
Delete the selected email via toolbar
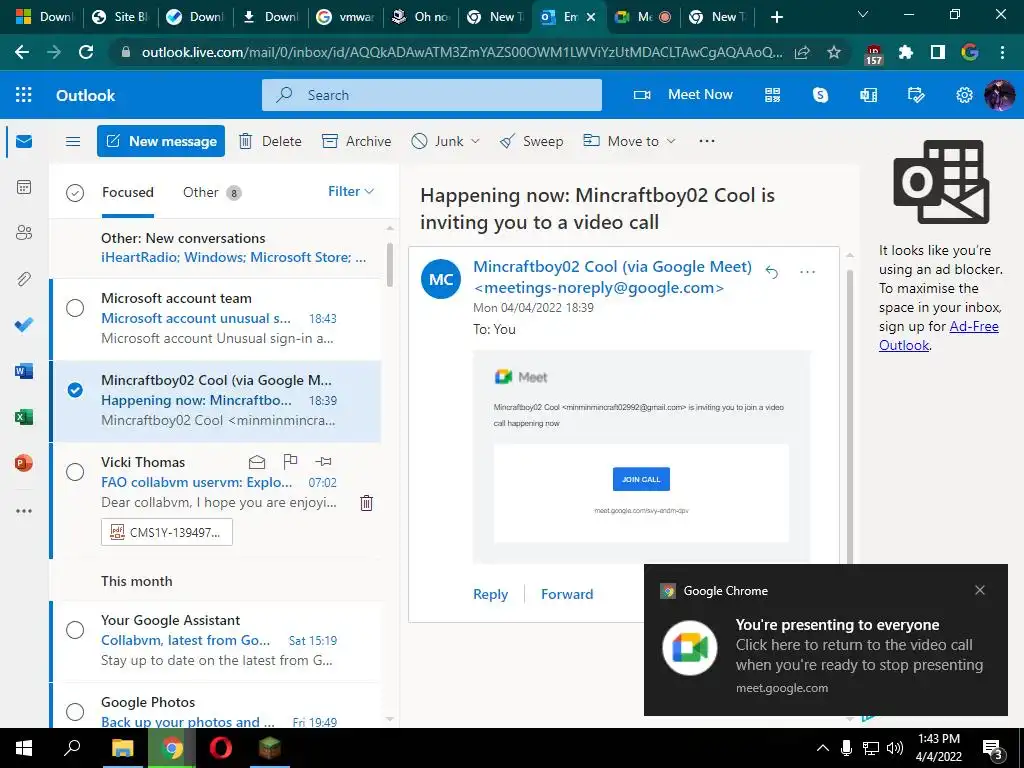coord(270,141)
